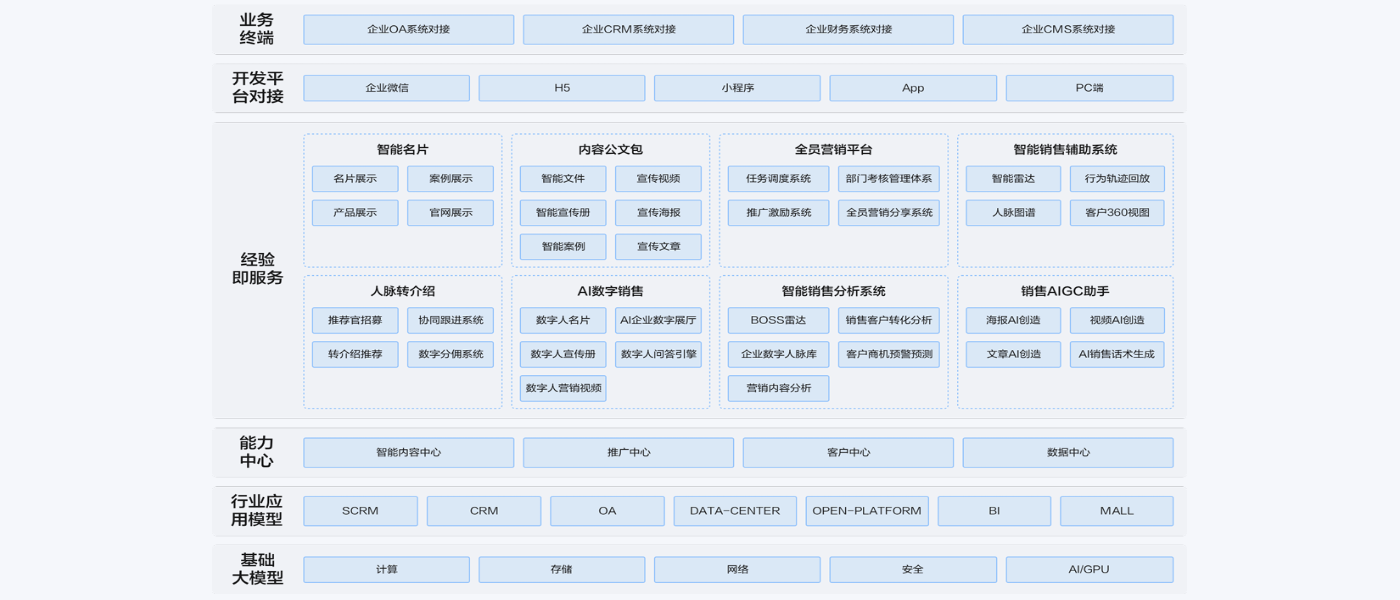Open the 推荐官招募 block
This screenshot has height=600, width=1400.
[x=355, y=320]
